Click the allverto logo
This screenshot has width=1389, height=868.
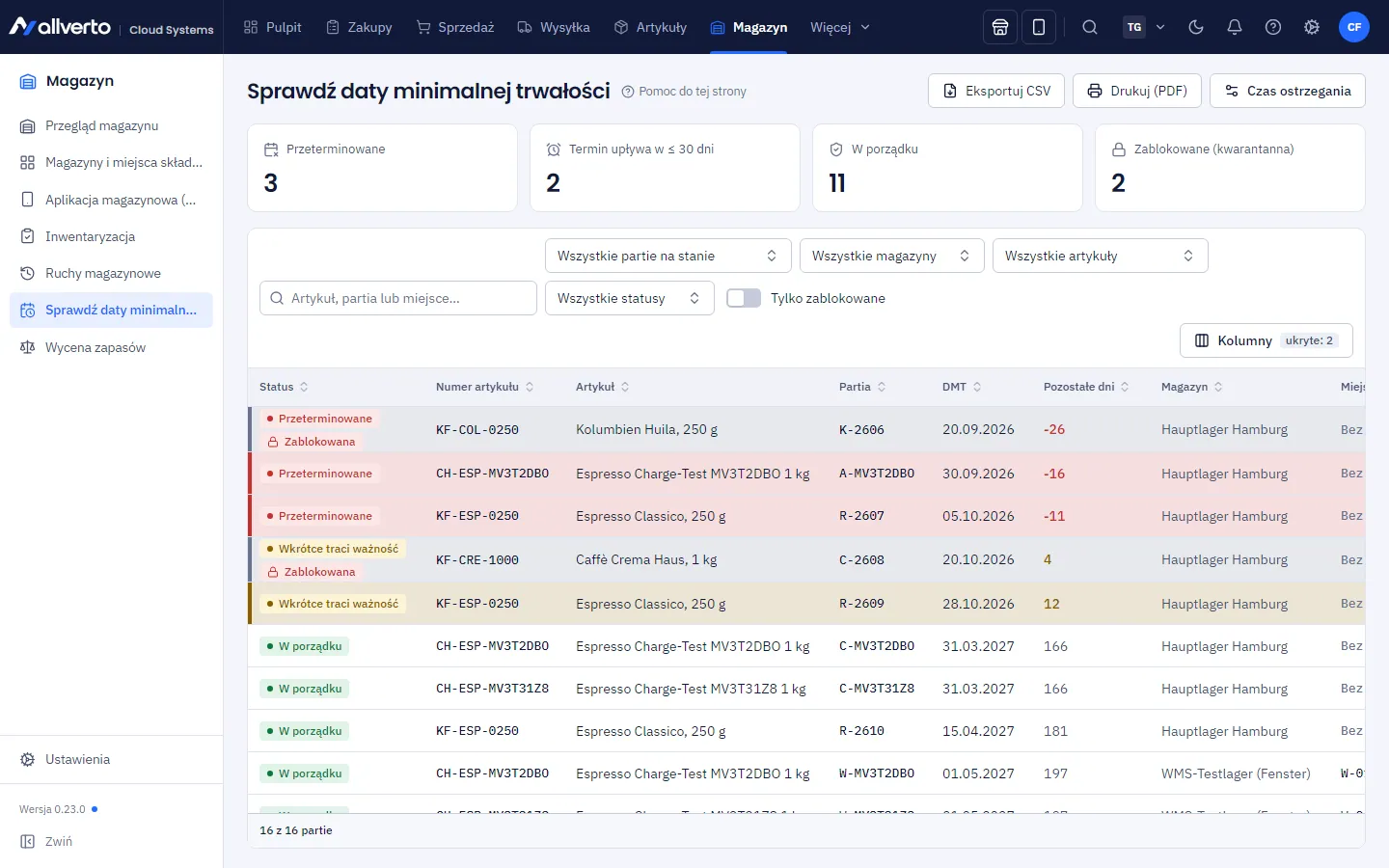[60, 27]
